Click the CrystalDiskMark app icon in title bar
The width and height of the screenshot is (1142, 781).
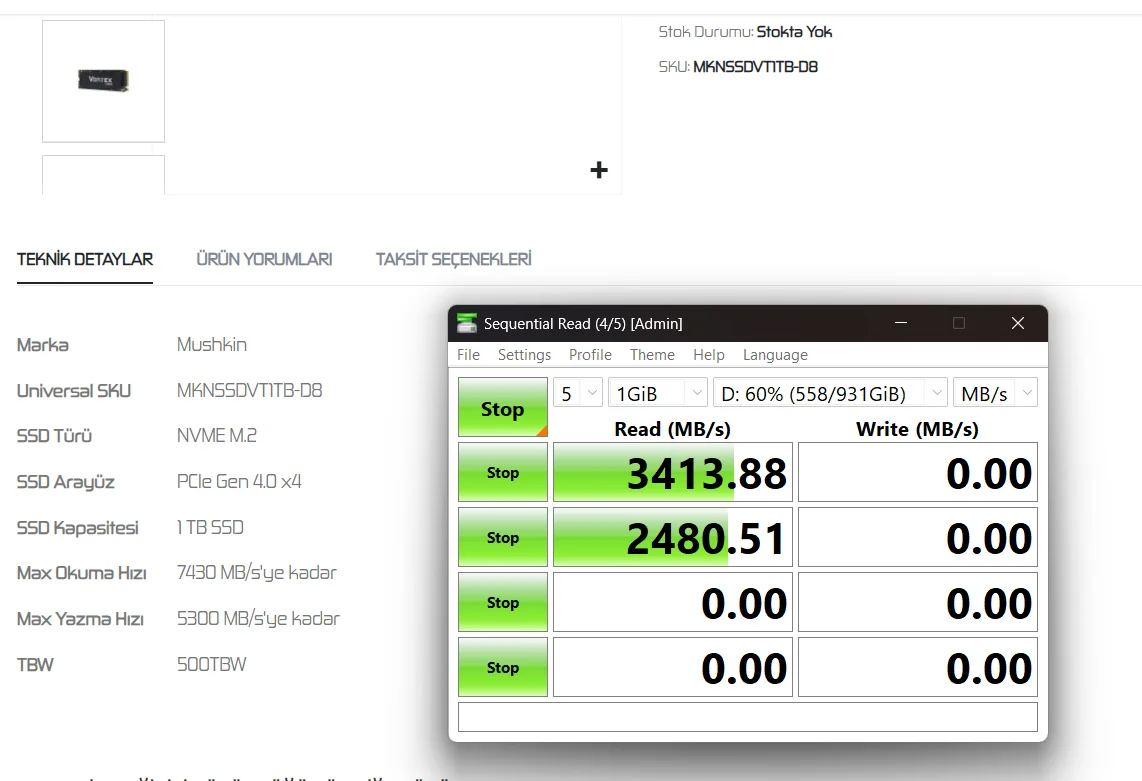pyautogui.click(x=466, y=323)
